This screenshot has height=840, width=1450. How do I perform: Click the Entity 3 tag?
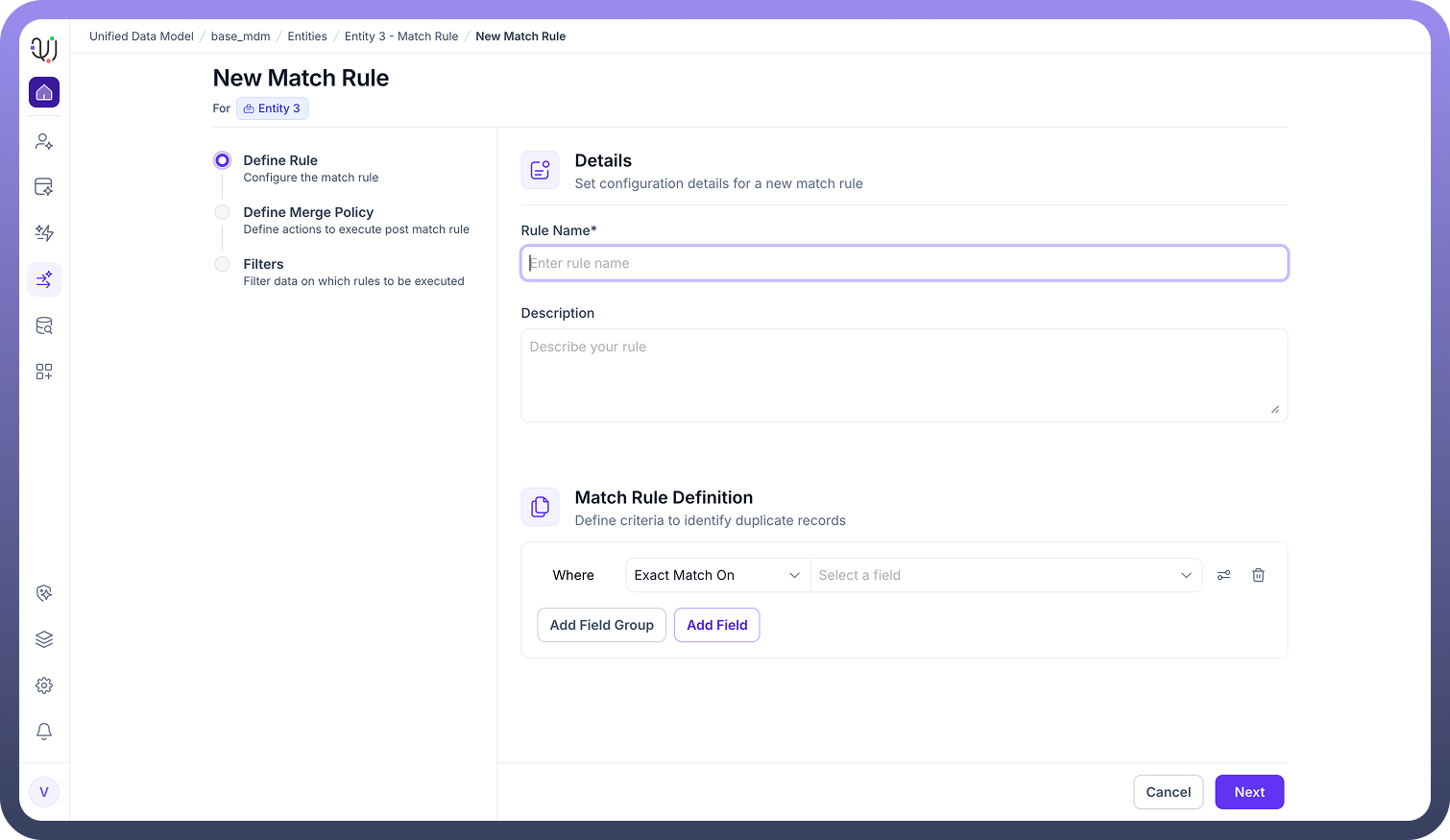point(272,108)
